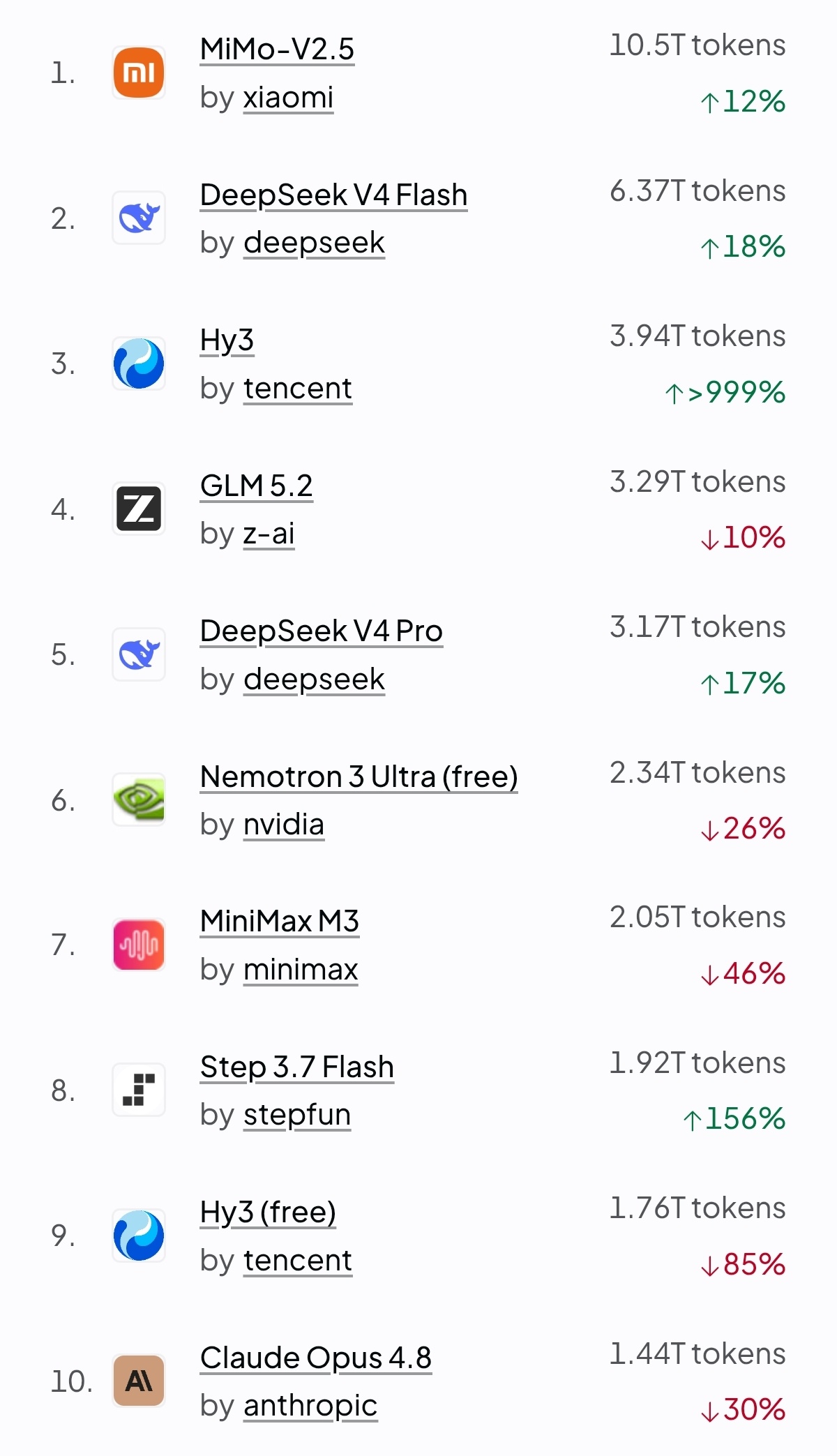This screenshot has height=1456, width=837.
Task: Click the Nvidia logo icon
Action: coord(139,800)
